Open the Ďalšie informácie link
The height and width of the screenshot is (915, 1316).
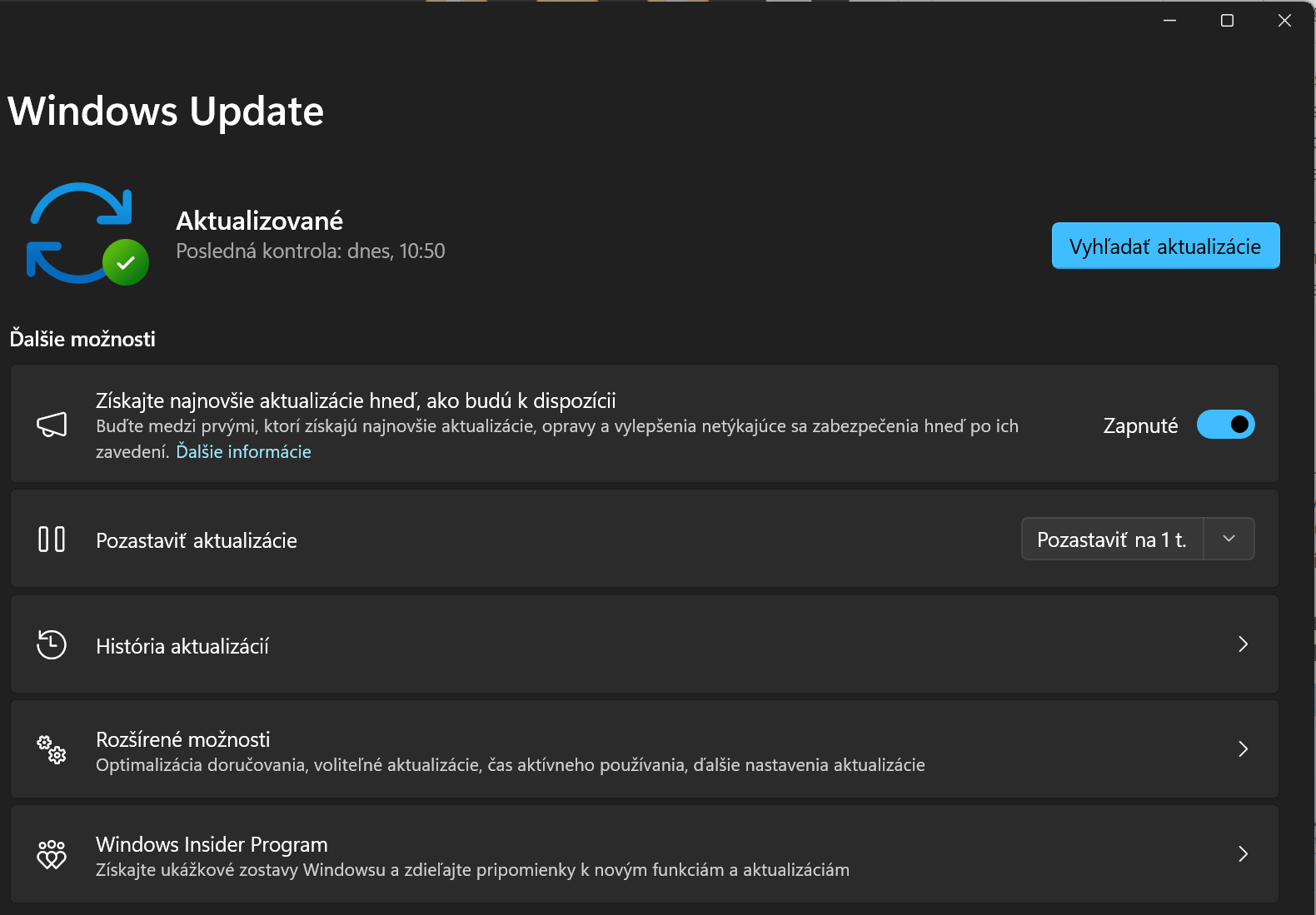pyautogui.click(x=243, y=451)
